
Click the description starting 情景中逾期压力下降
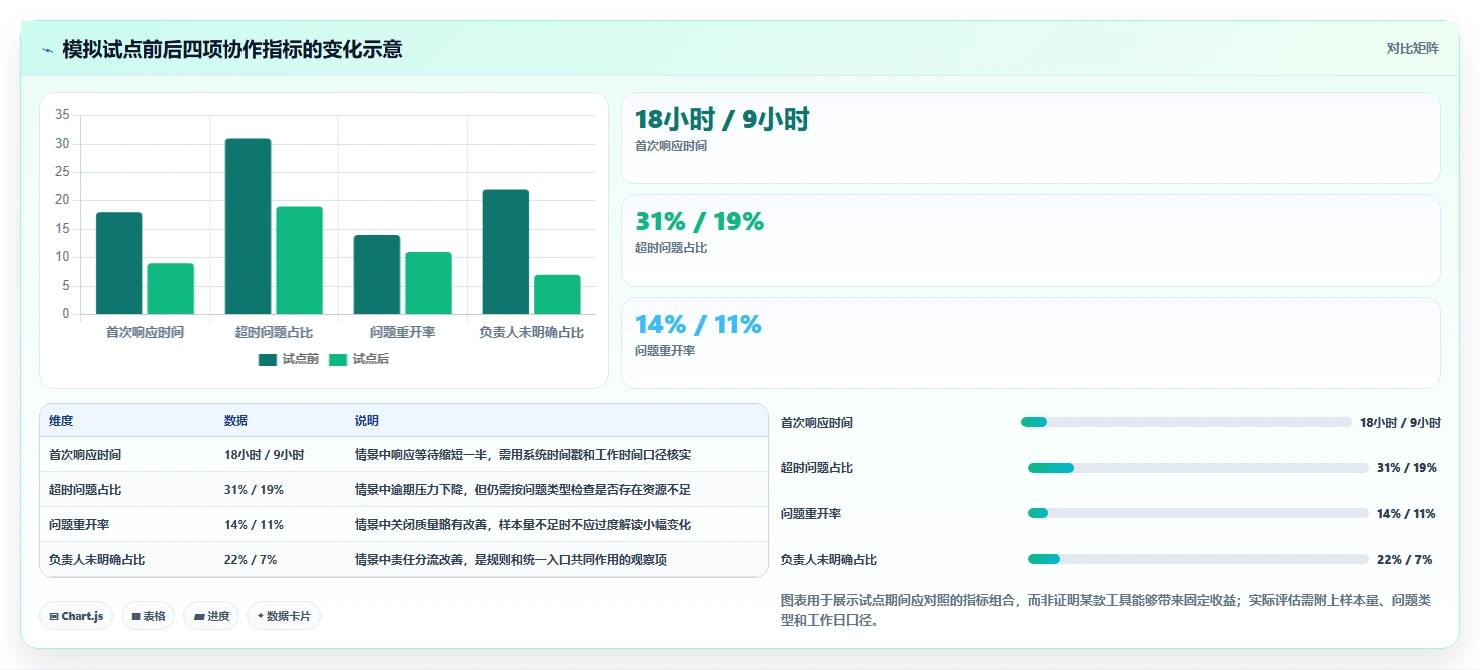pos(523,489)
